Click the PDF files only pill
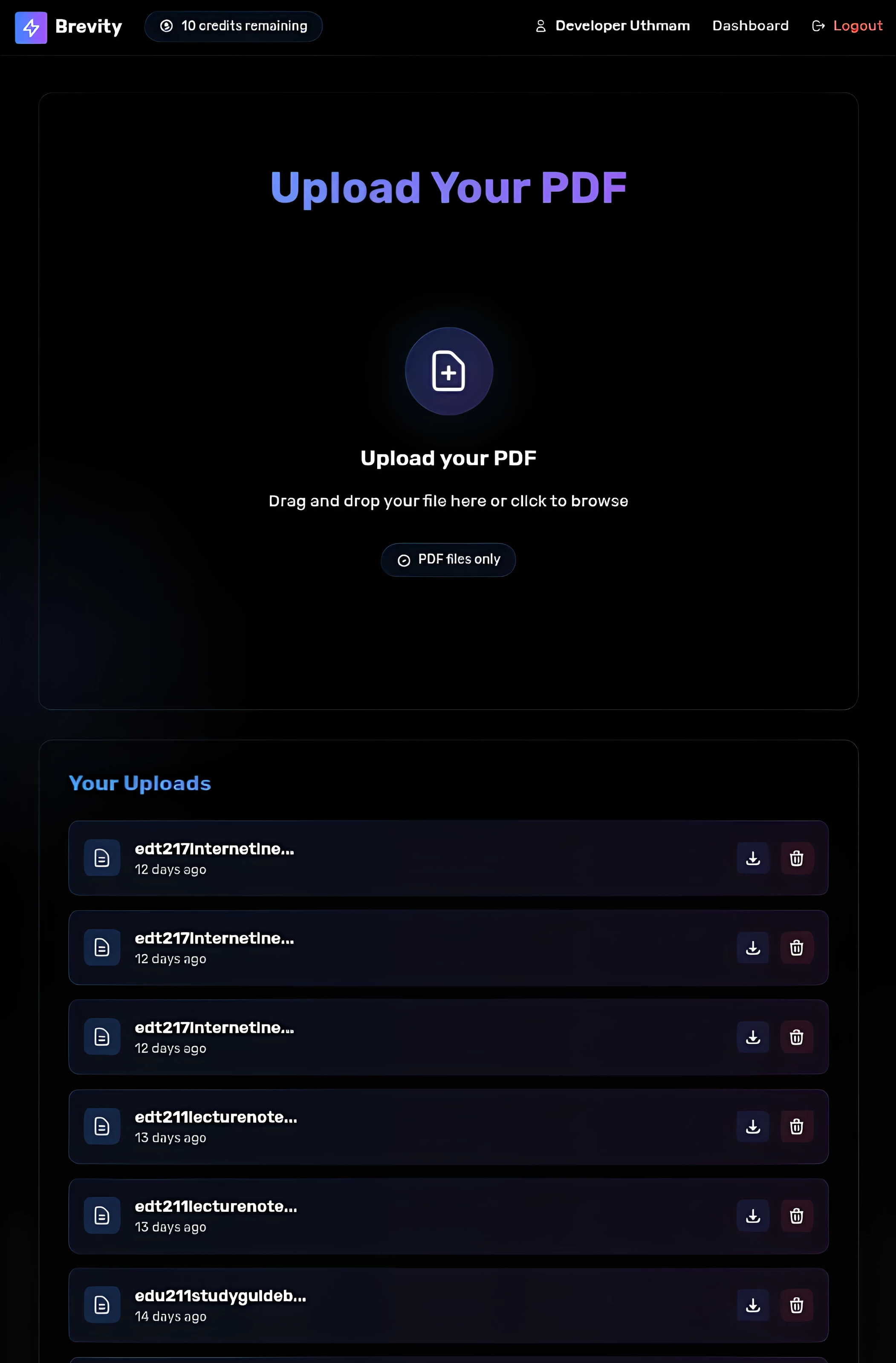The height and width of the screenshot is (1363, 896). pos(448,560)
